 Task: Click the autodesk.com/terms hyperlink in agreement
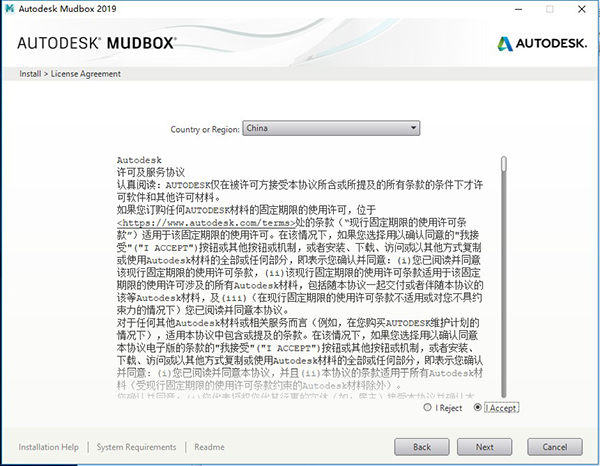(x=207, y=223)
